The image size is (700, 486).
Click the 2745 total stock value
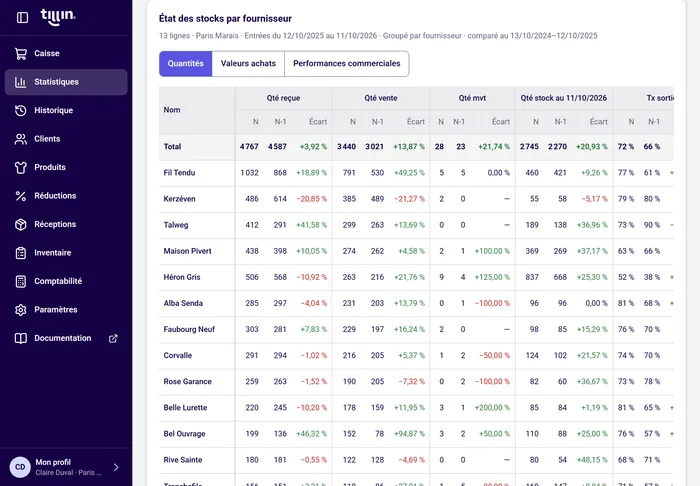click(x=529, y=147)
